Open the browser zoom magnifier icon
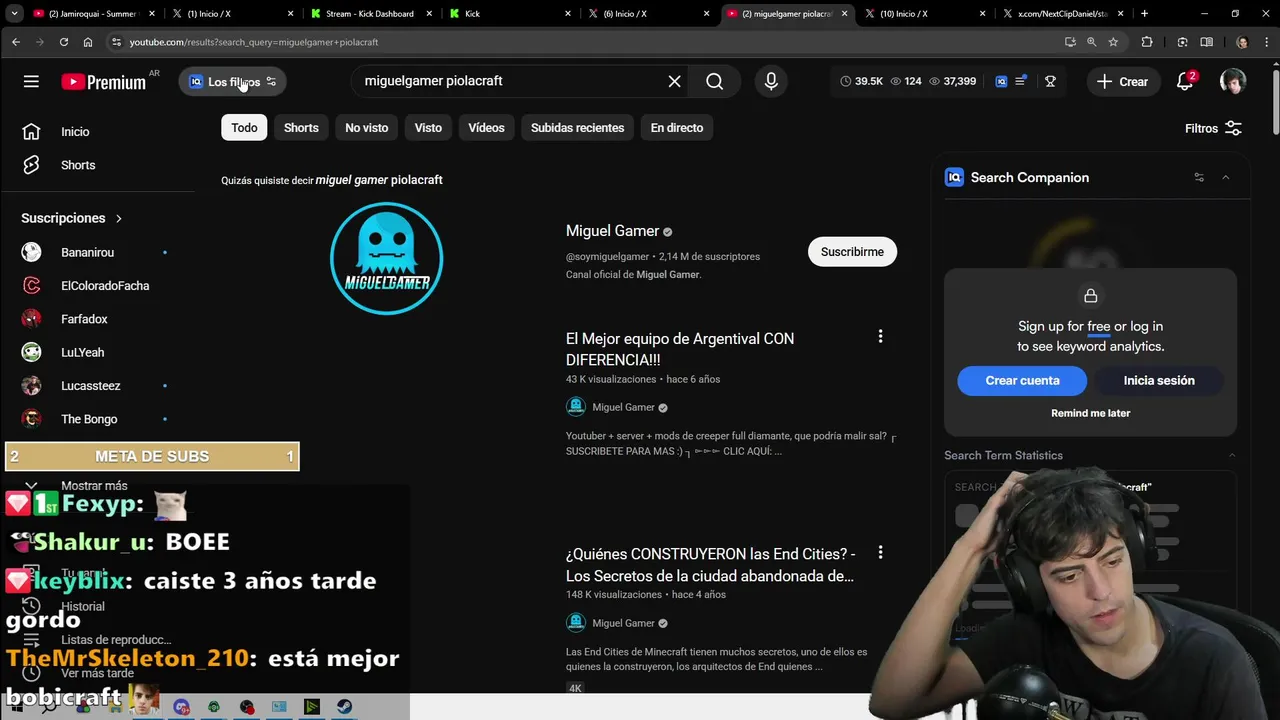Viewport: 1280px width, 720px height. tap(1091, 42)
